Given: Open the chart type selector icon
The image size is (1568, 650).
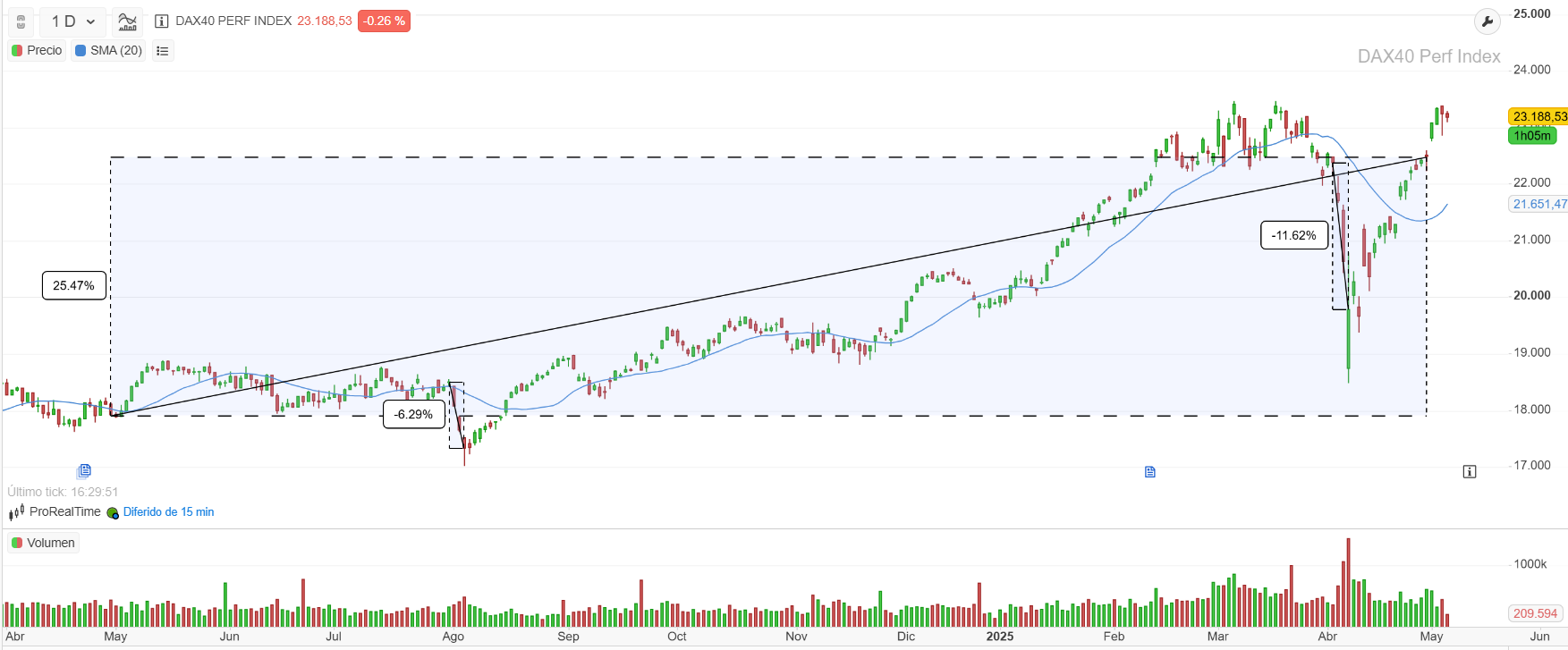Looking at the screenshot, I should (126, 21).
